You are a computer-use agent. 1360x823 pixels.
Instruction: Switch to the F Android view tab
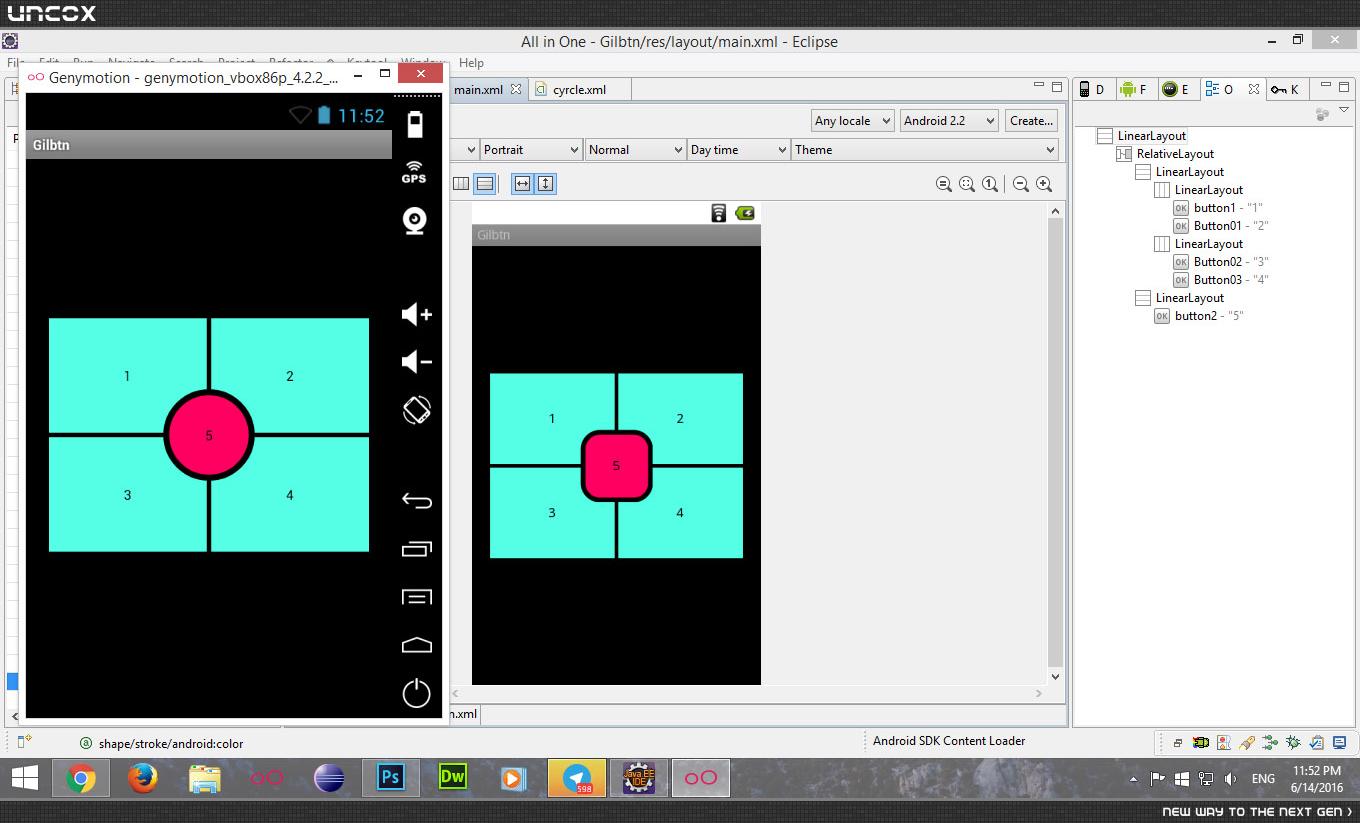1134,90
